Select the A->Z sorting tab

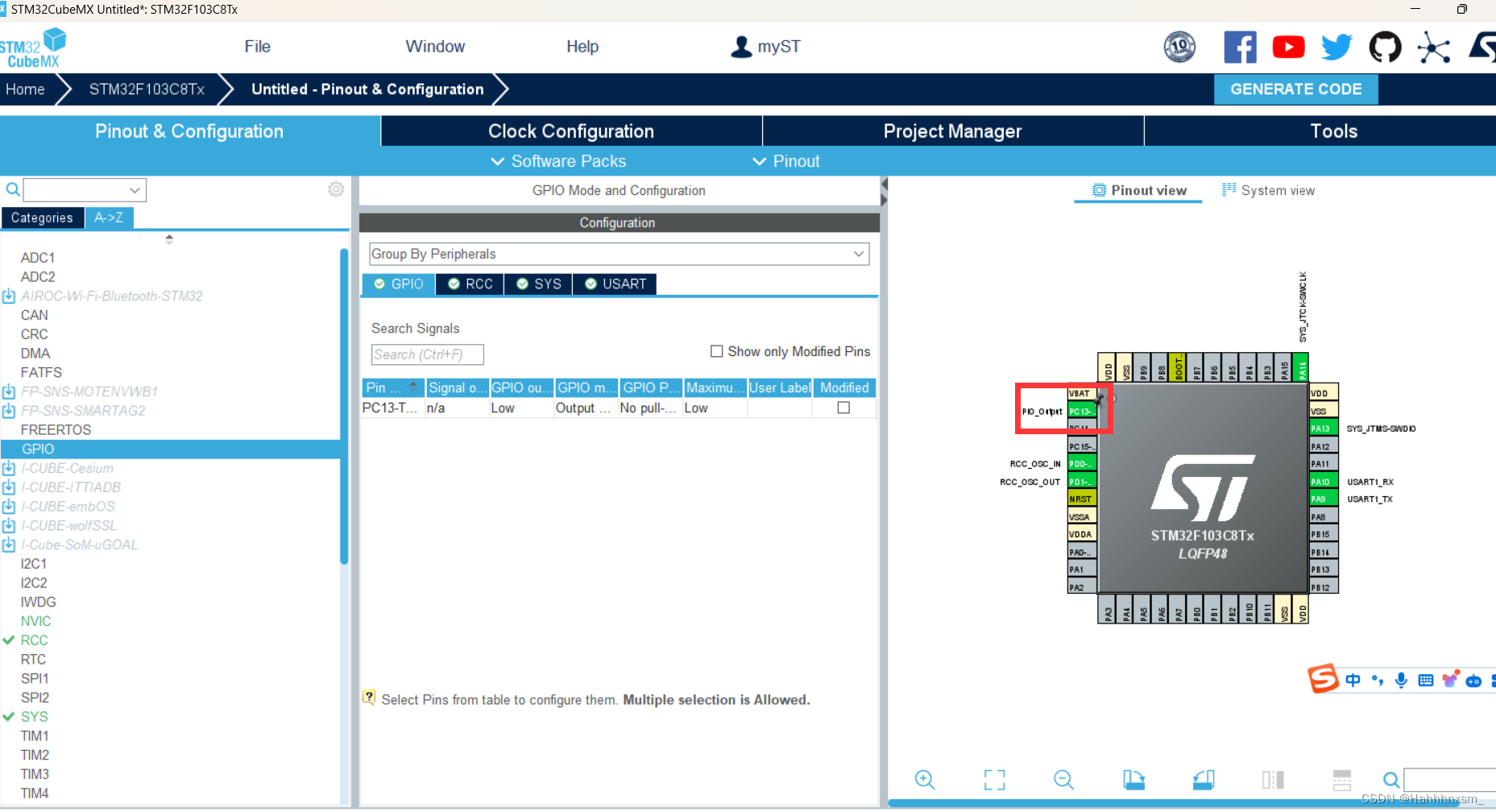click(109, 217)
